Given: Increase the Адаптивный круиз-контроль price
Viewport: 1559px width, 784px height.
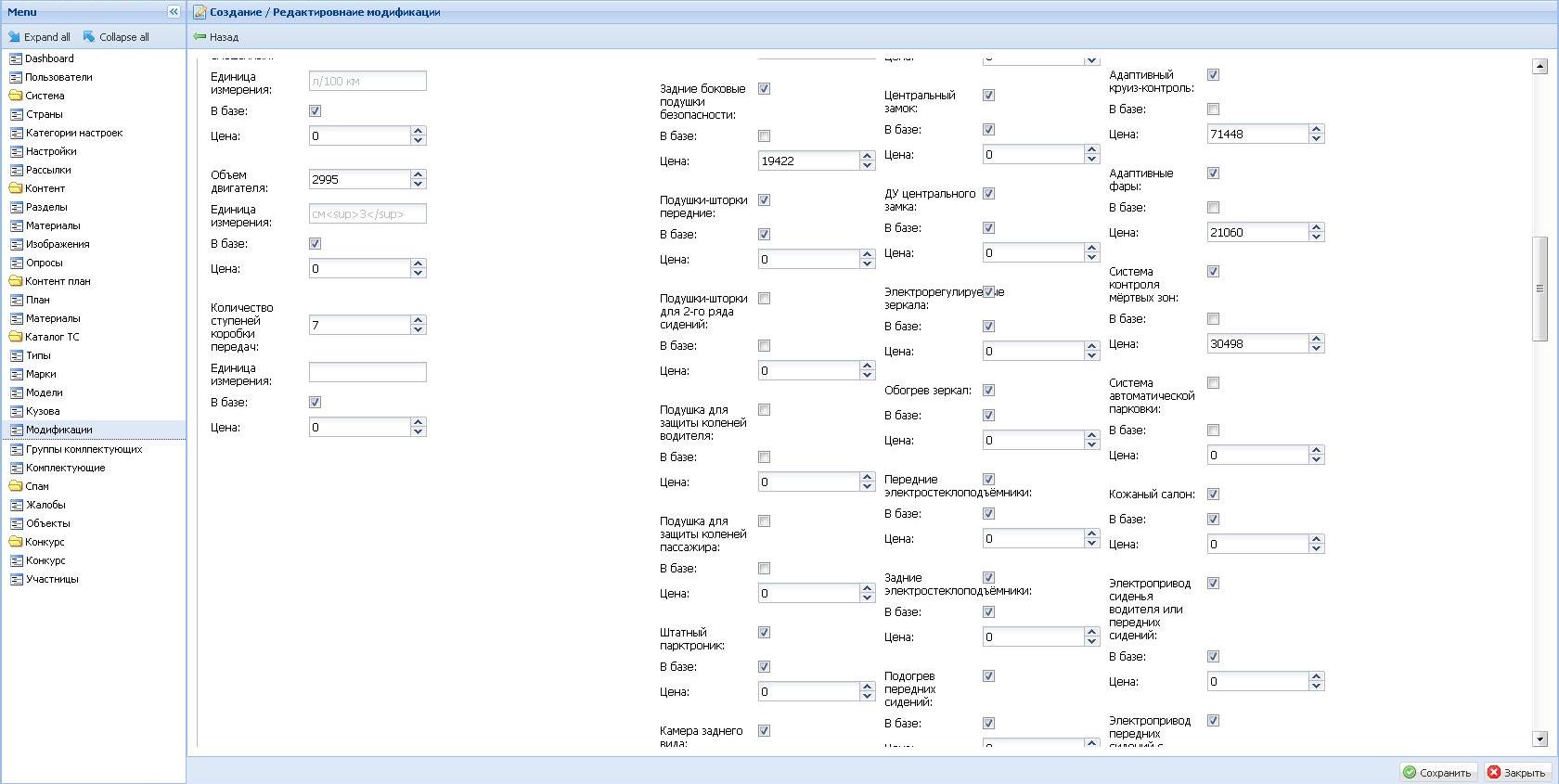Looking at the screenshot, I should point(1317,129).
